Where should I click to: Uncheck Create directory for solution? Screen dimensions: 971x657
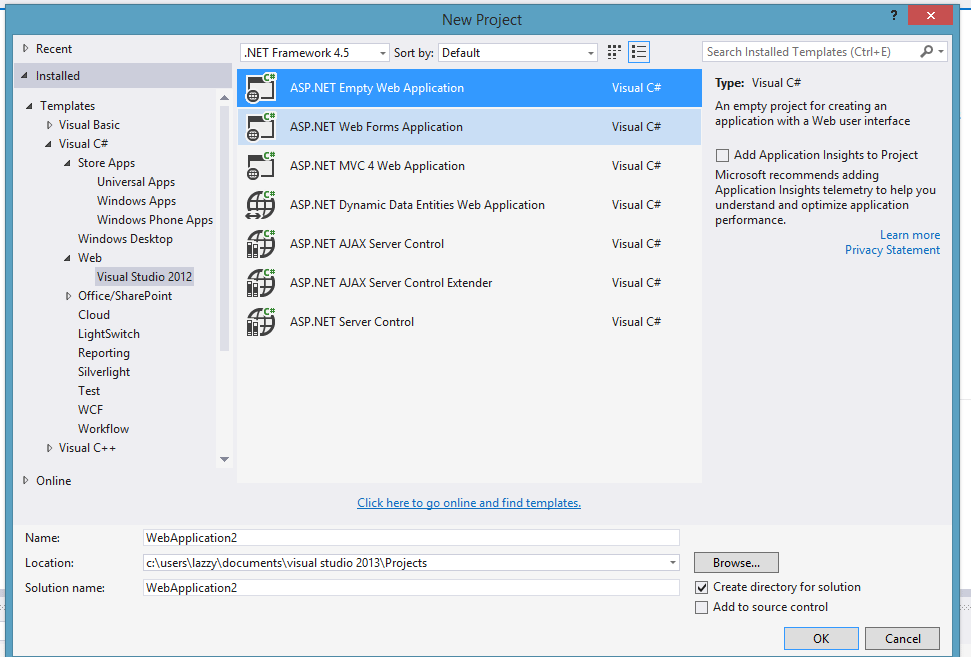click(701, 588)
